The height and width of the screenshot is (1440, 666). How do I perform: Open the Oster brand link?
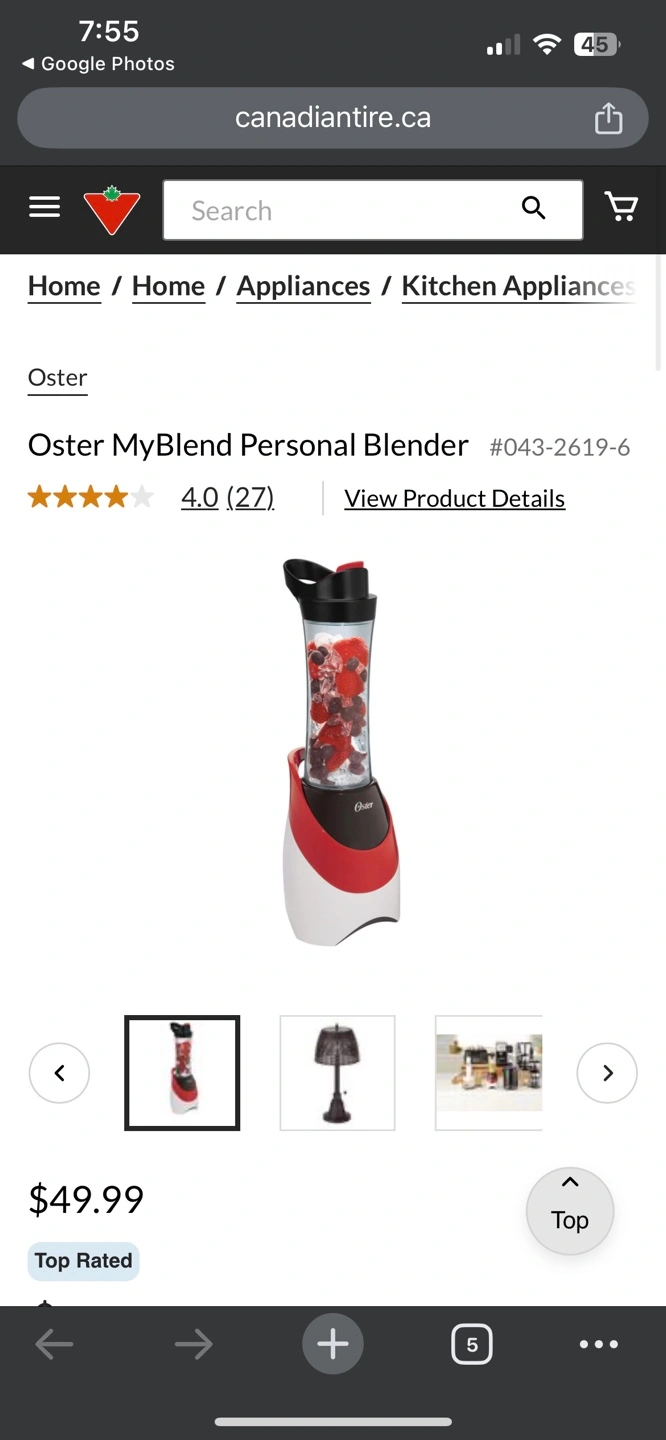coord(58,378)
